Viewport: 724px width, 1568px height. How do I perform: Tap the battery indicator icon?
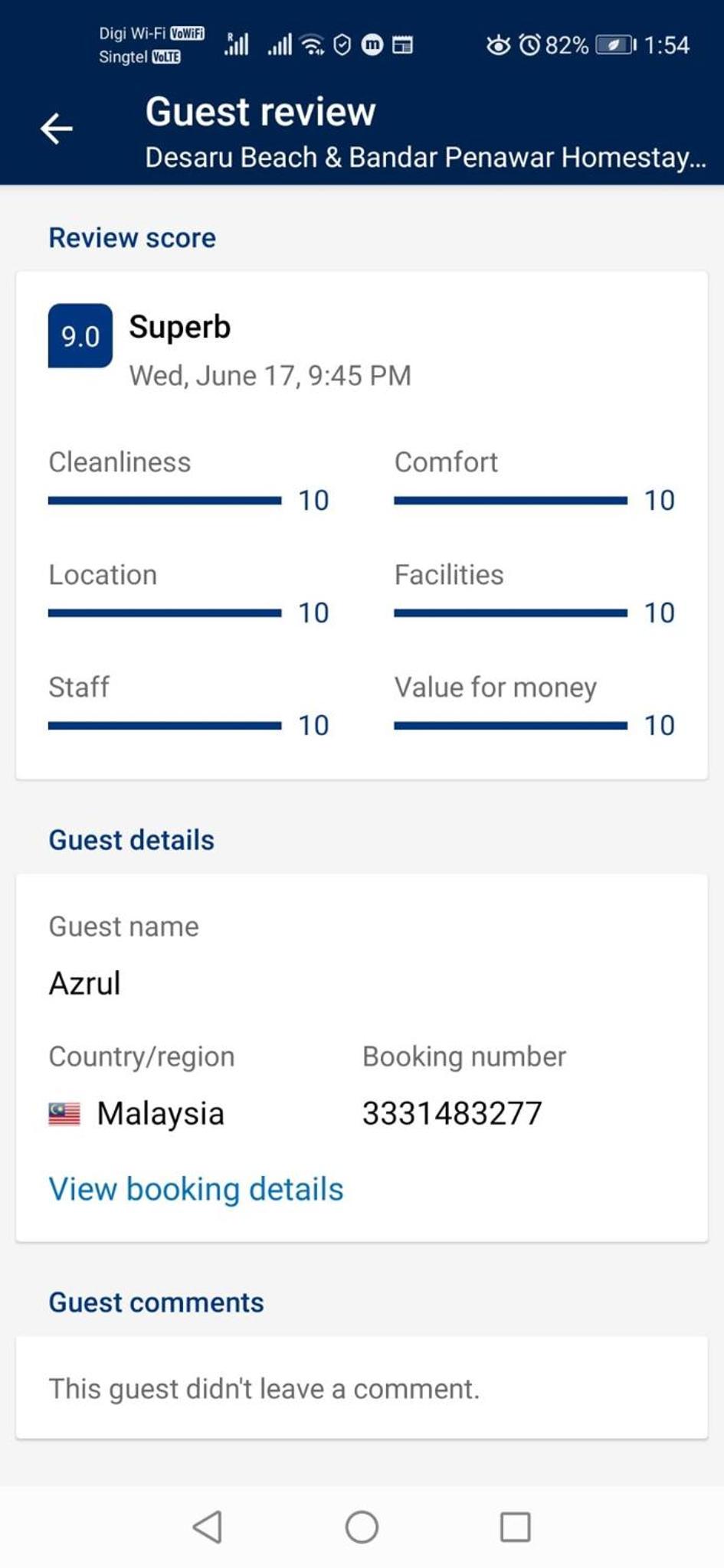tap(616, 45)
